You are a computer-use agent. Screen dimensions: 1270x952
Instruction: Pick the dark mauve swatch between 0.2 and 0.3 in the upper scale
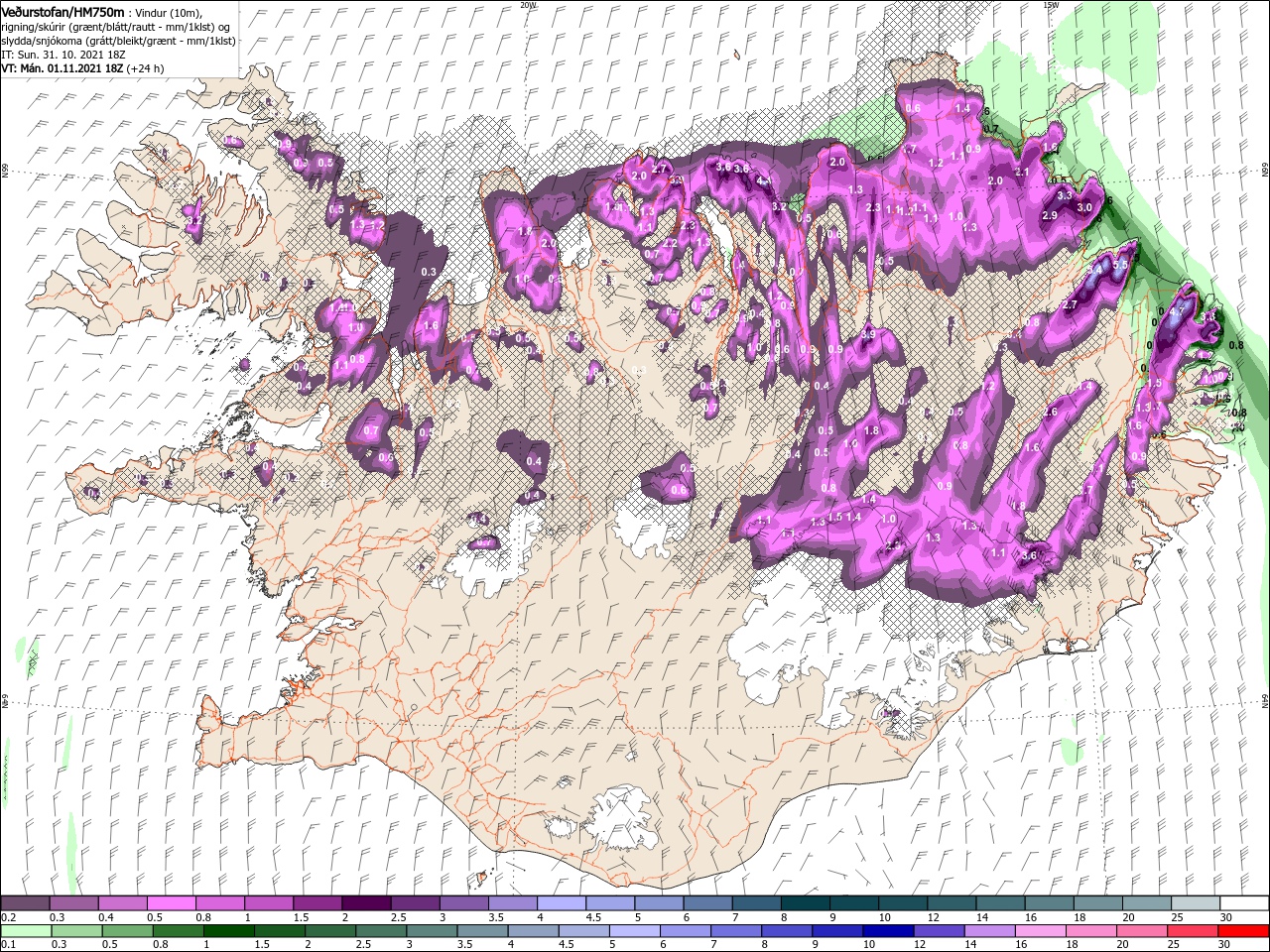(x=25, y=903)
